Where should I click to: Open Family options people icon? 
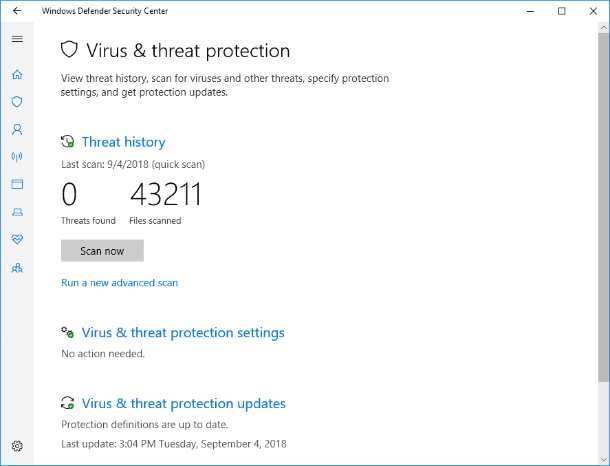17,268
